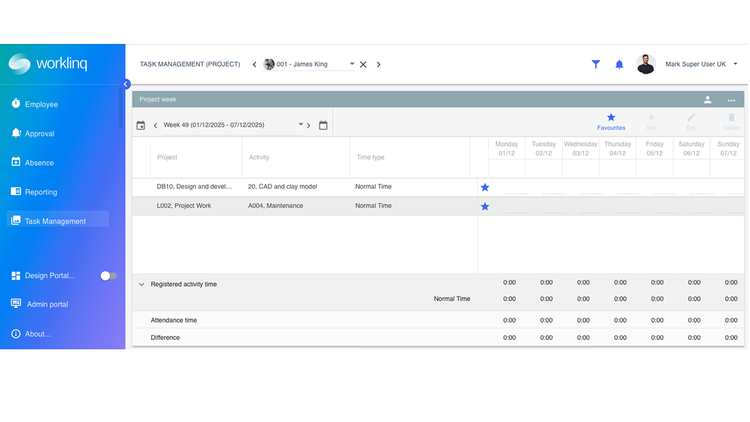Collapse the sidebar with the round arrow button
The height and width of the screenshot is (422, 750).
(x=126, y=84)
